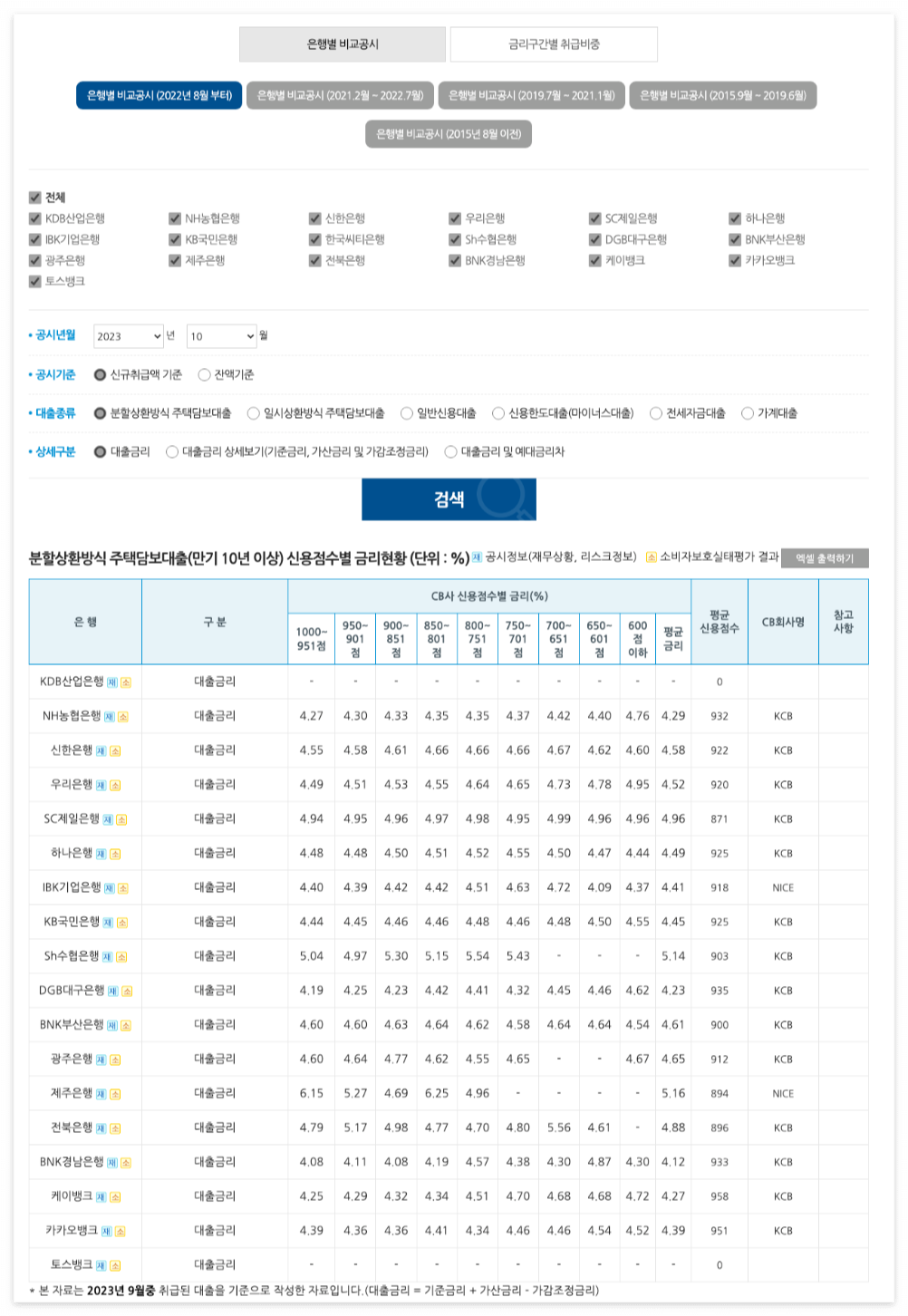This screenshot has width=908, height=1316.
Task: Select 대출금리 상세보기 radio option
Action: click(172, 451)
